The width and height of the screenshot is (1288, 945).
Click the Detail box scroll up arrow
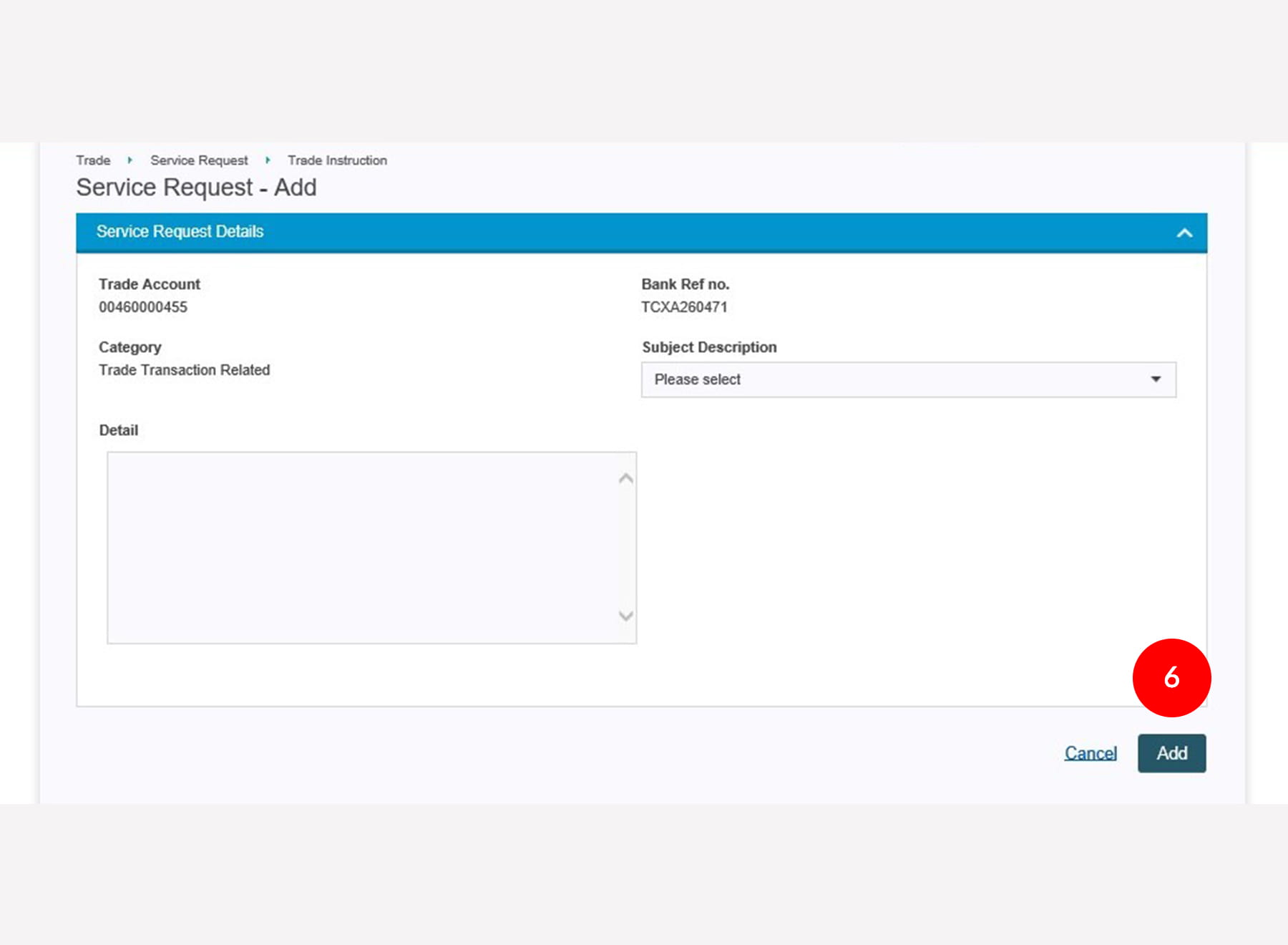click(x=625, y=478)
